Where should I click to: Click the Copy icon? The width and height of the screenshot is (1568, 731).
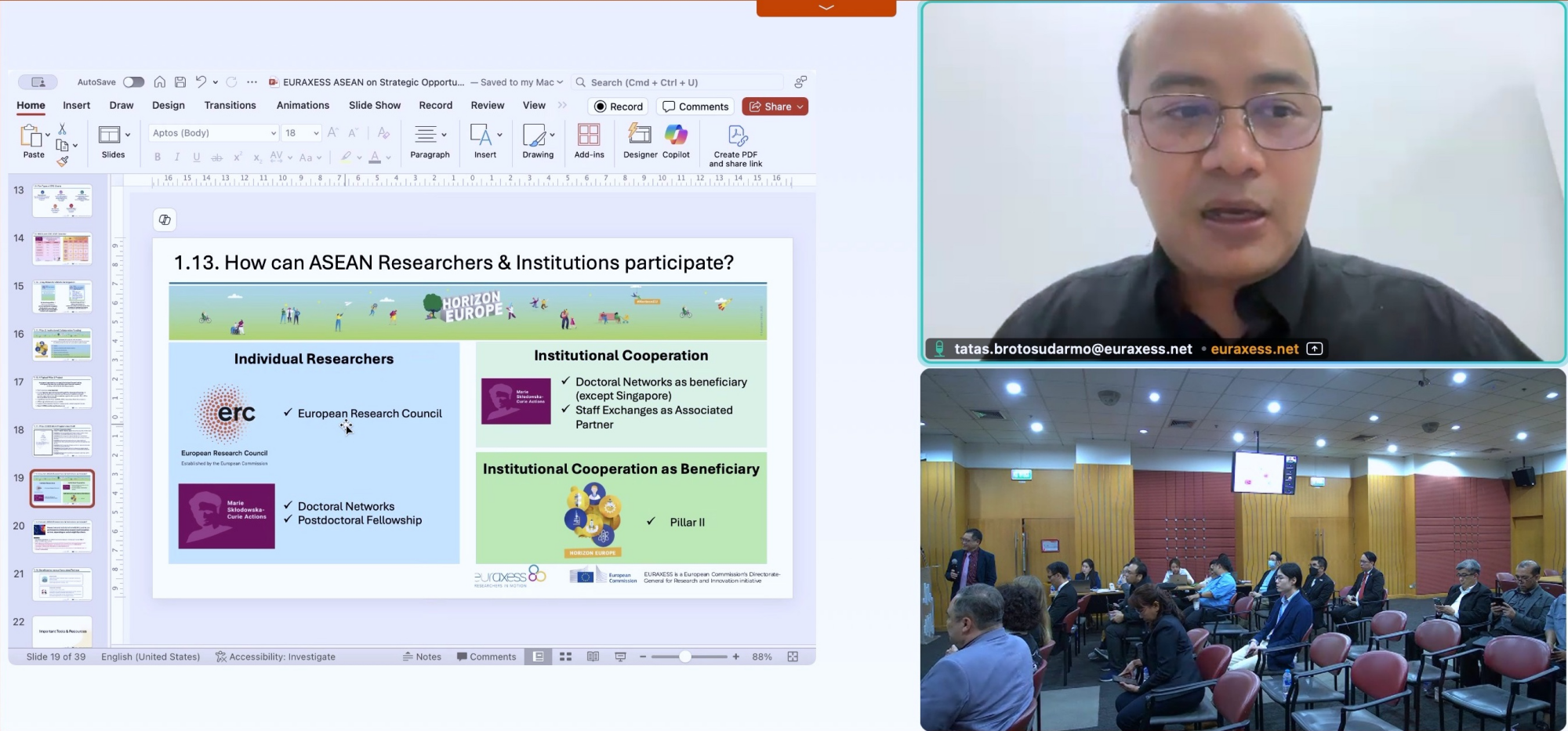[62, 145]
